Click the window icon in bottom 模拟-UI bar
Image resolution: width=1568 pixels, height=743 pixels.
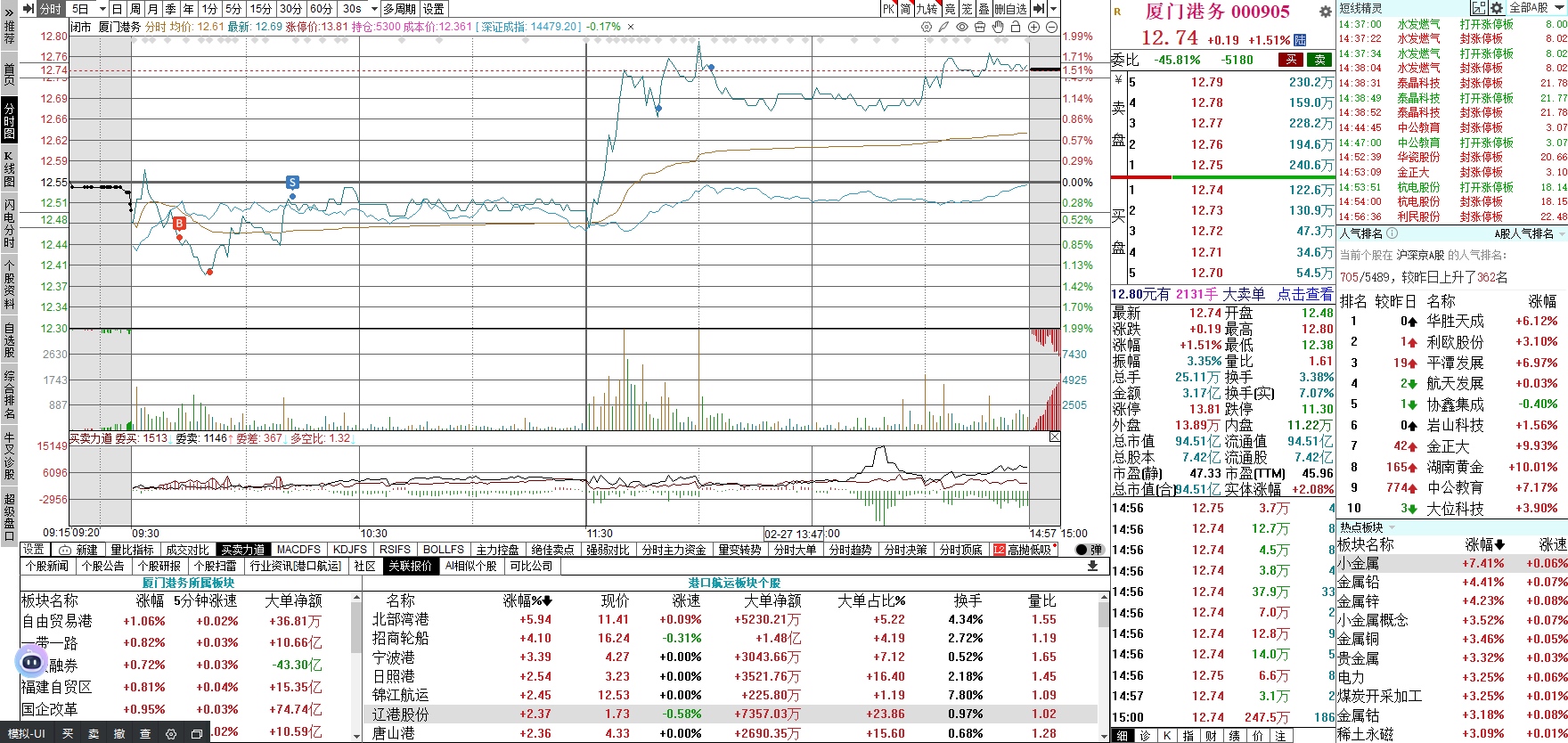(197, 734)
